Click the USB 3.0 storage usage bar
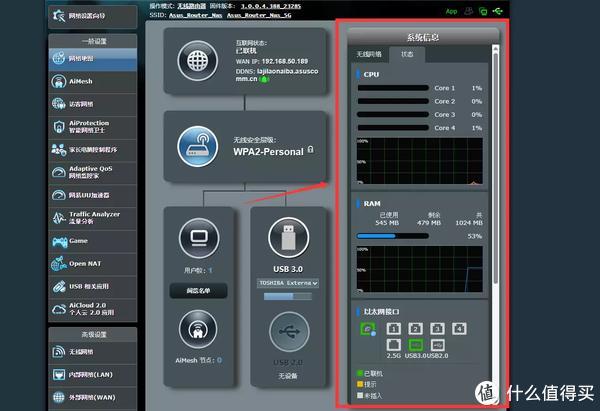 288,296
